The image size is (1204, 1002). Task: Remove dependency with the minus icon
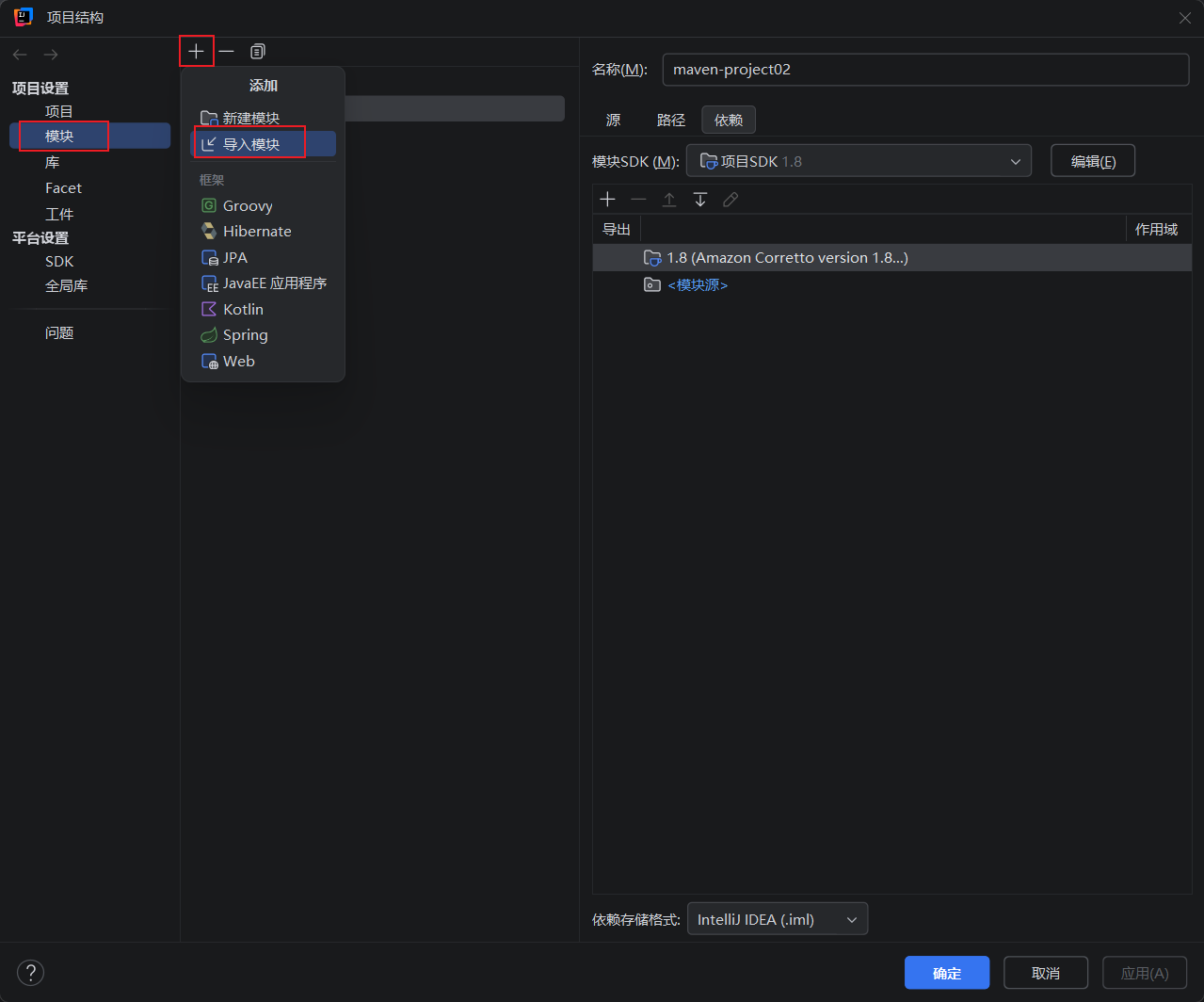[x=638, y=200]
